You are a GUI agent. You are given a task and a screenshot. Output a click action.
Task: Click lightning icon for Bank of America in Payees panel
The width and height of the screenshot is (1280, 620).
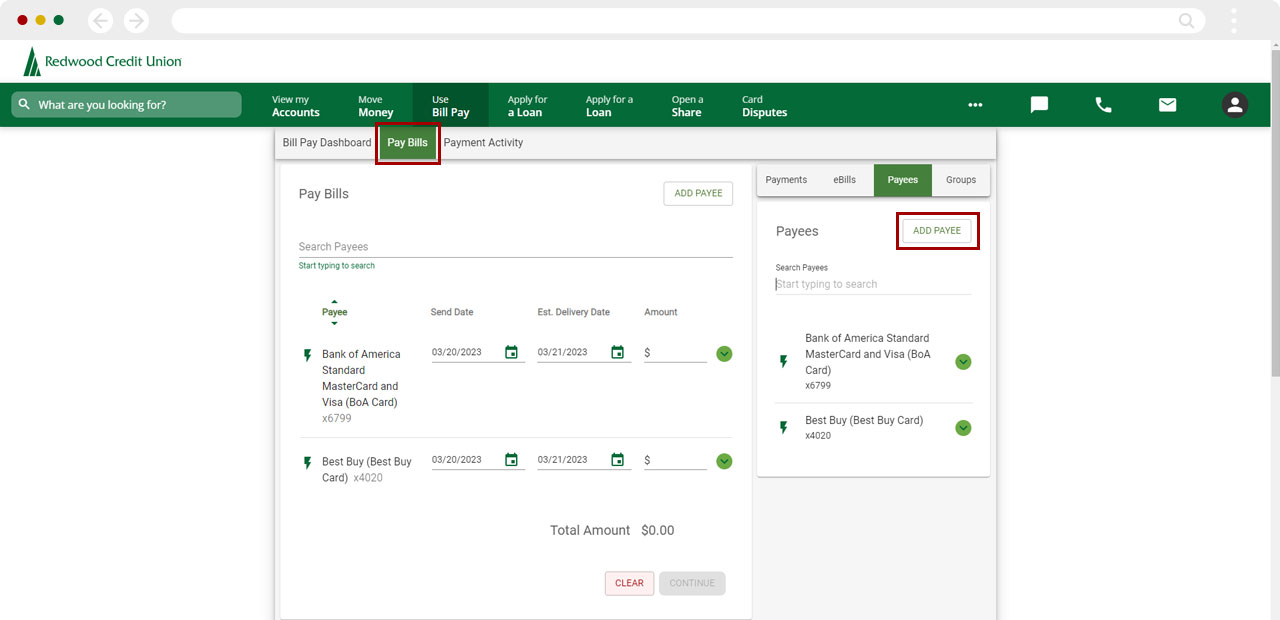click(x=784, y=362)
